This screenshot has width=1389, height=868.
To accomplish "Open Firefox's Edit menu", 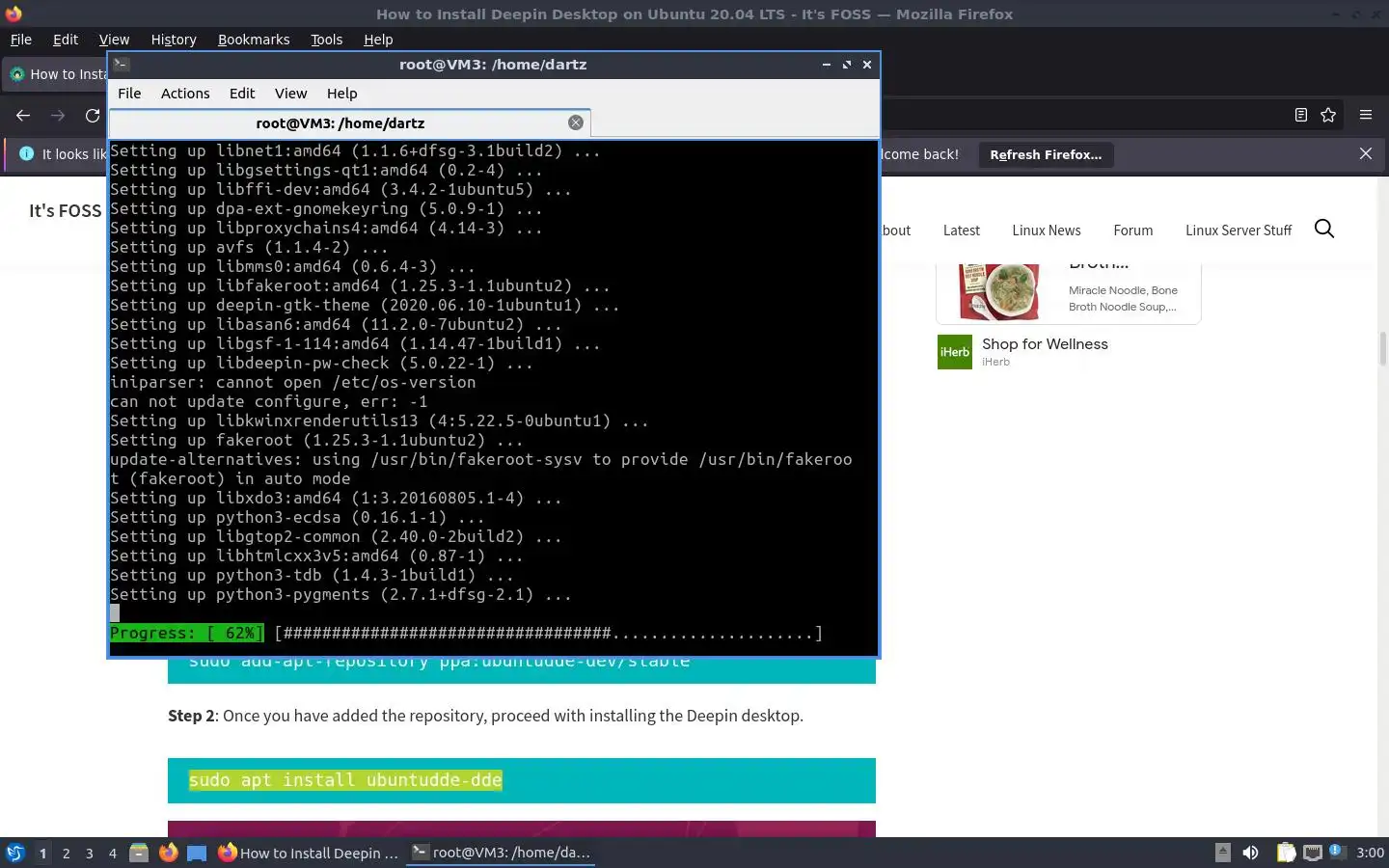I will pyautogui.click(x=66, y=40).
